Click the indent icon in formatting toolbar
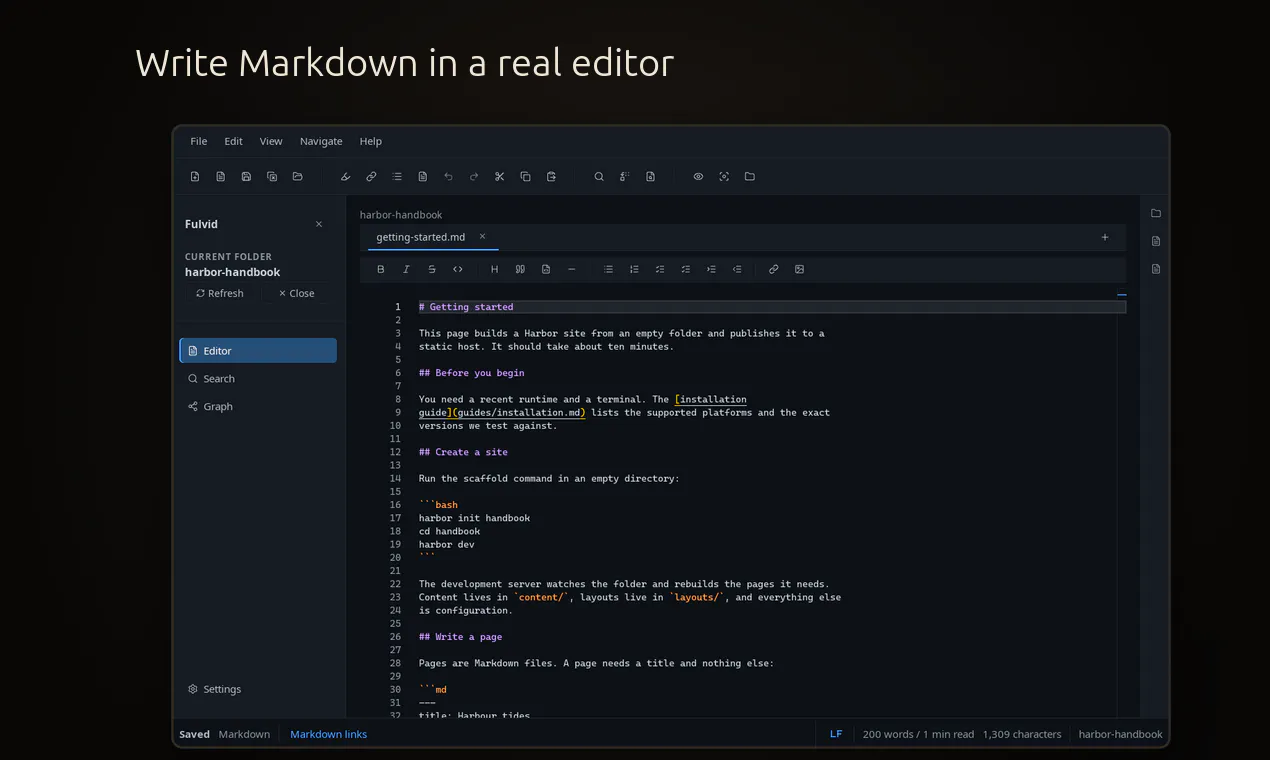 [x=711, y=269]
